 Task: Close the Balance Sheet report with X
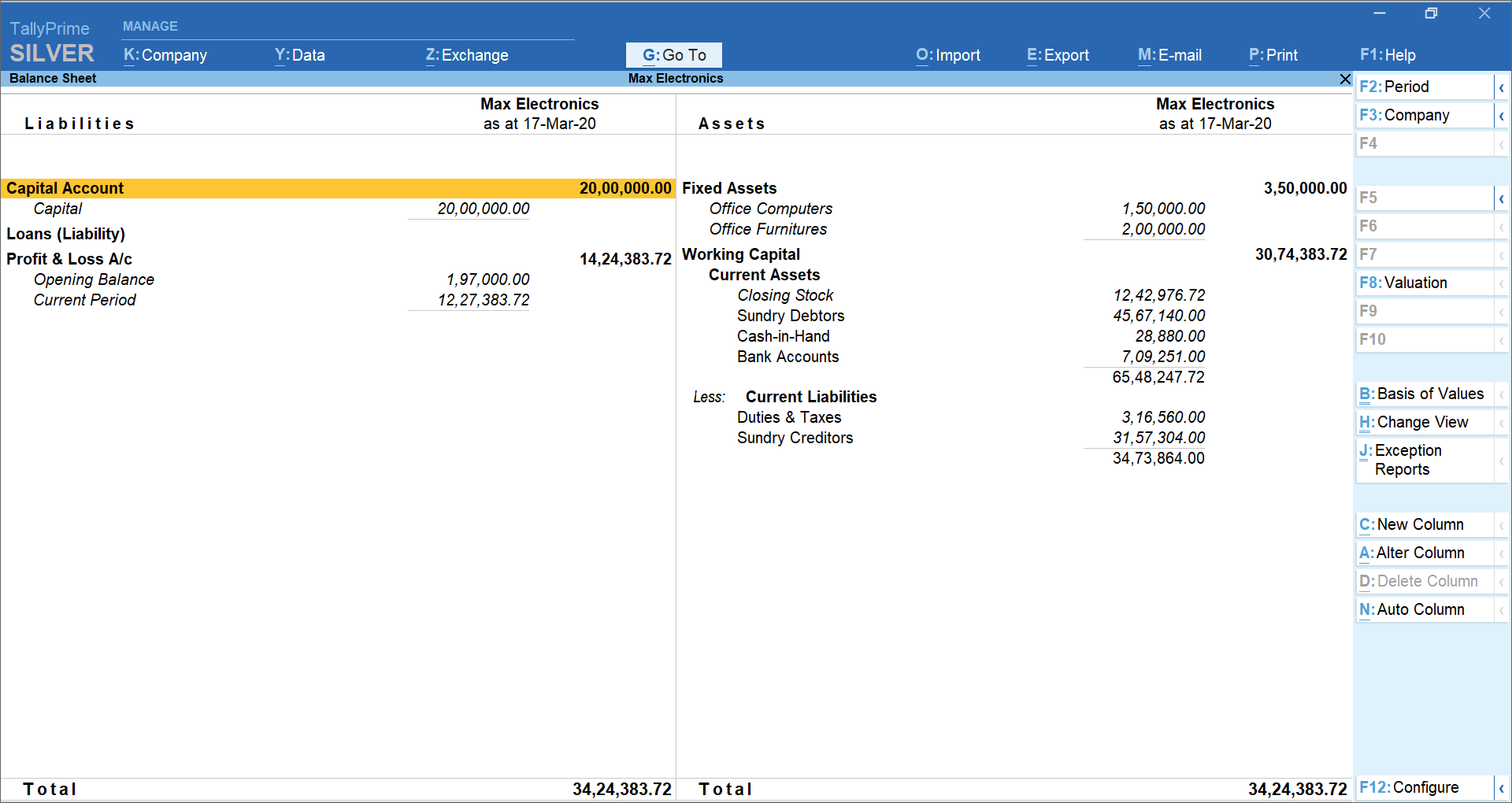[x=1345, y=79]
